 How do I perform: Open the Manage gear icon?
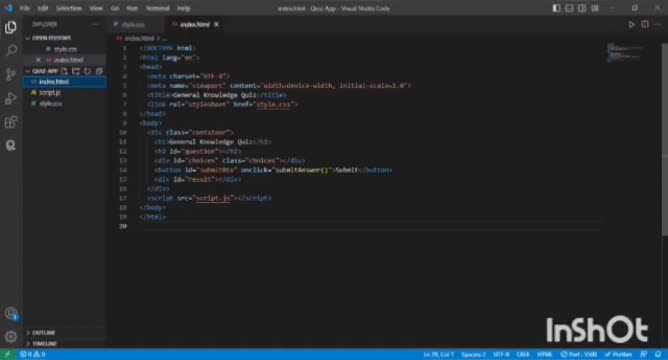(11, 337)
